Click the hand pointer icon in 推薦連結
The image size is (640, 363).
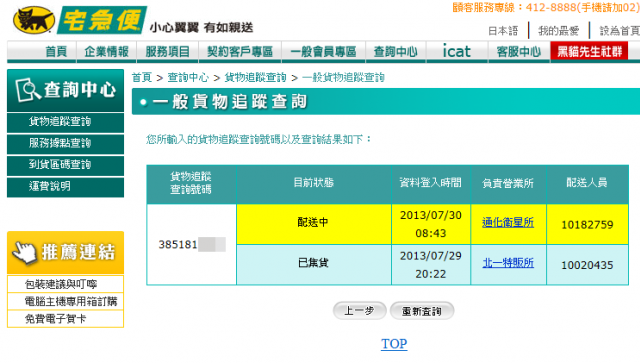point(24,252)
